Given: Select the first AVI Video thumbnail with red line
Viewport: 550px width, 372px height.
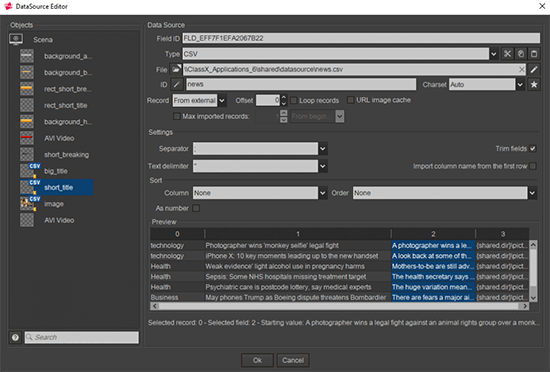Looking at the screenshot, I should [x=27, y=138].
